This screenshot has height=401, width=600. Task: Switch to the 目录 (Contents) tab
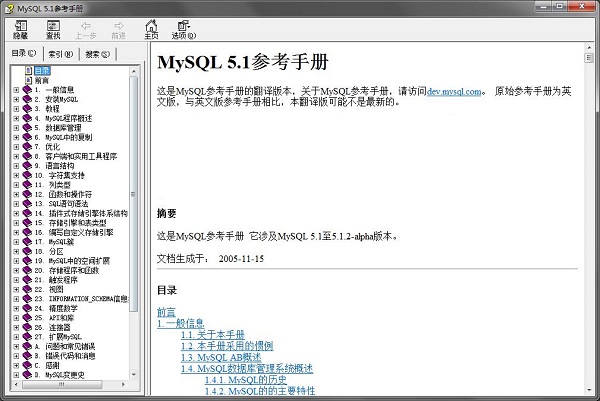24,53
